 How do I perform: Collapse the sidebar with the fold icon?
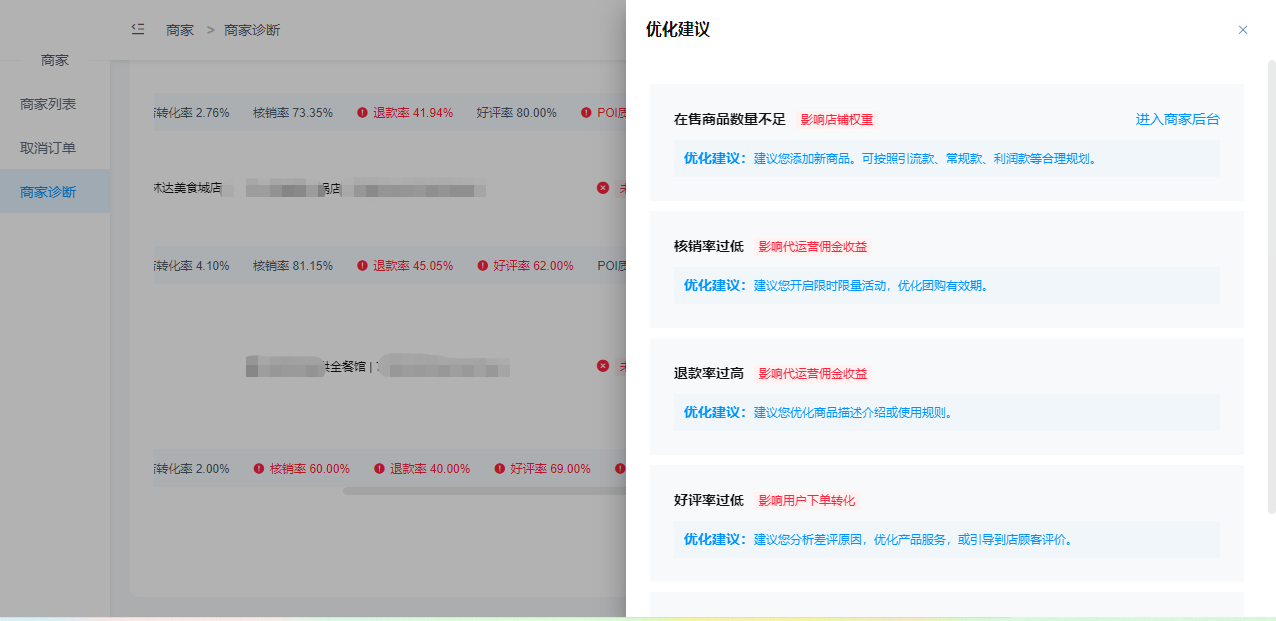138,29
